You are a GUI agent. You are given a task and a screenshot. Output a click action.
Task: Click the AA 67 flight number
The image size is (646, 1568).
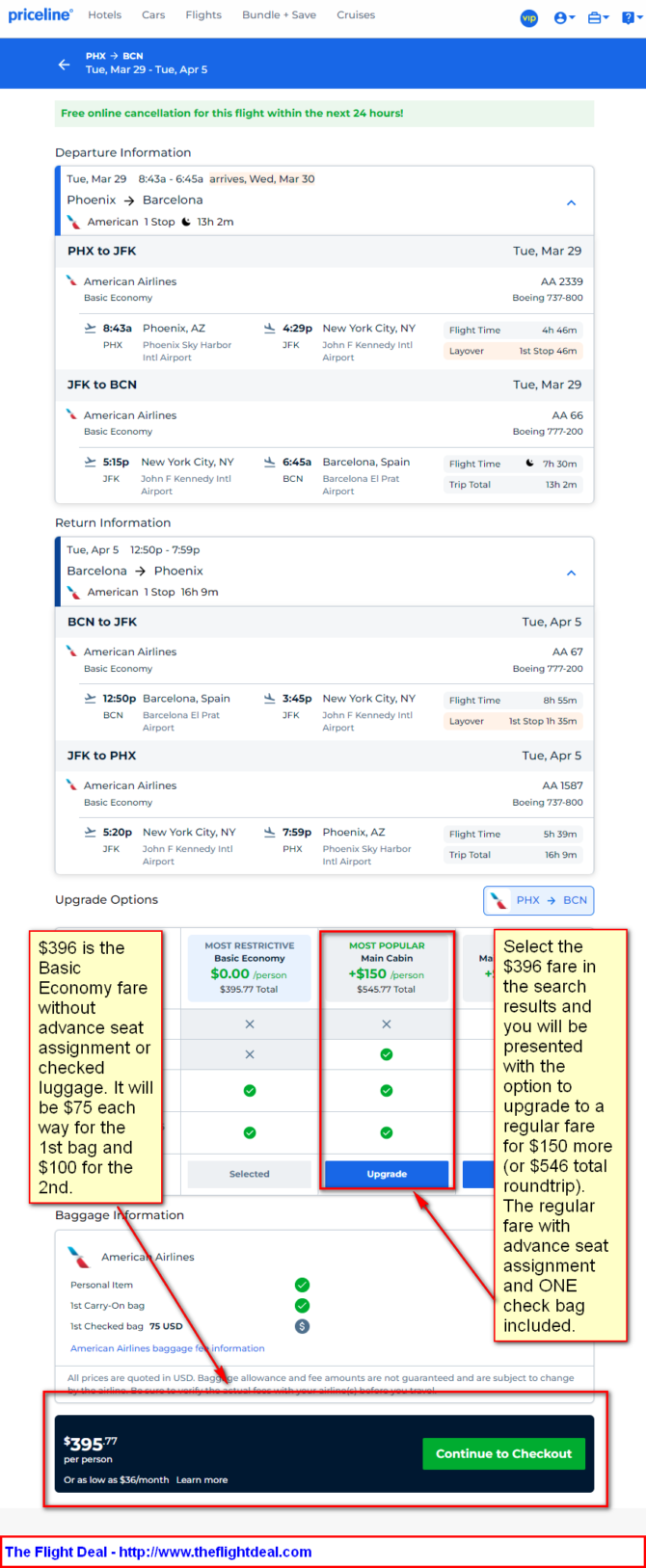pos(568,651)
